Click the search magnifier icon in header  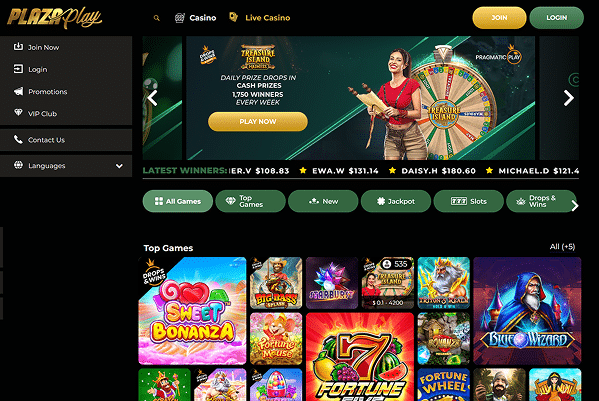(157, 18)
